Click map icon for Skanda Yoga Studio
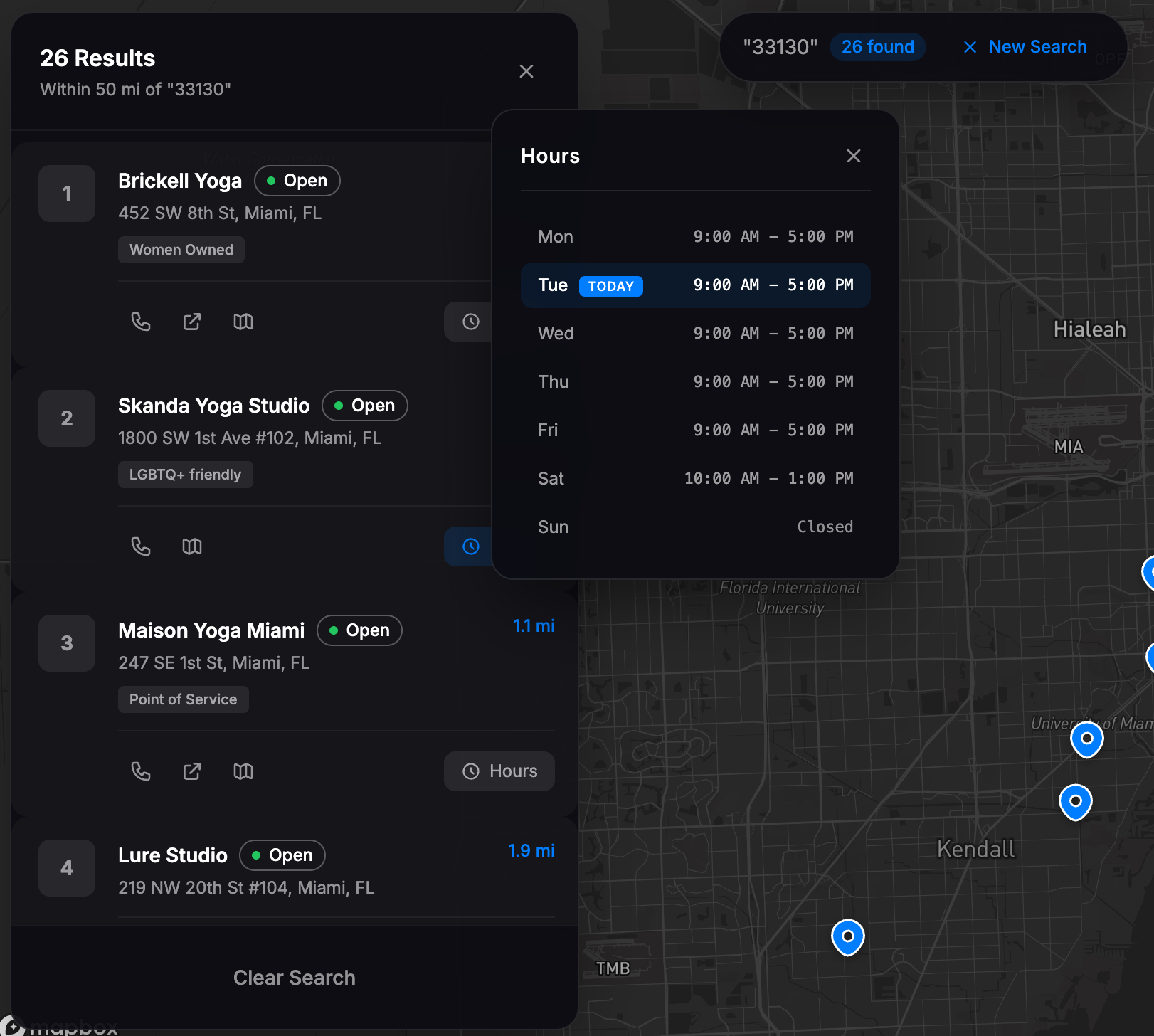This screenshot has width=1154, height=1036. point(192,547)
